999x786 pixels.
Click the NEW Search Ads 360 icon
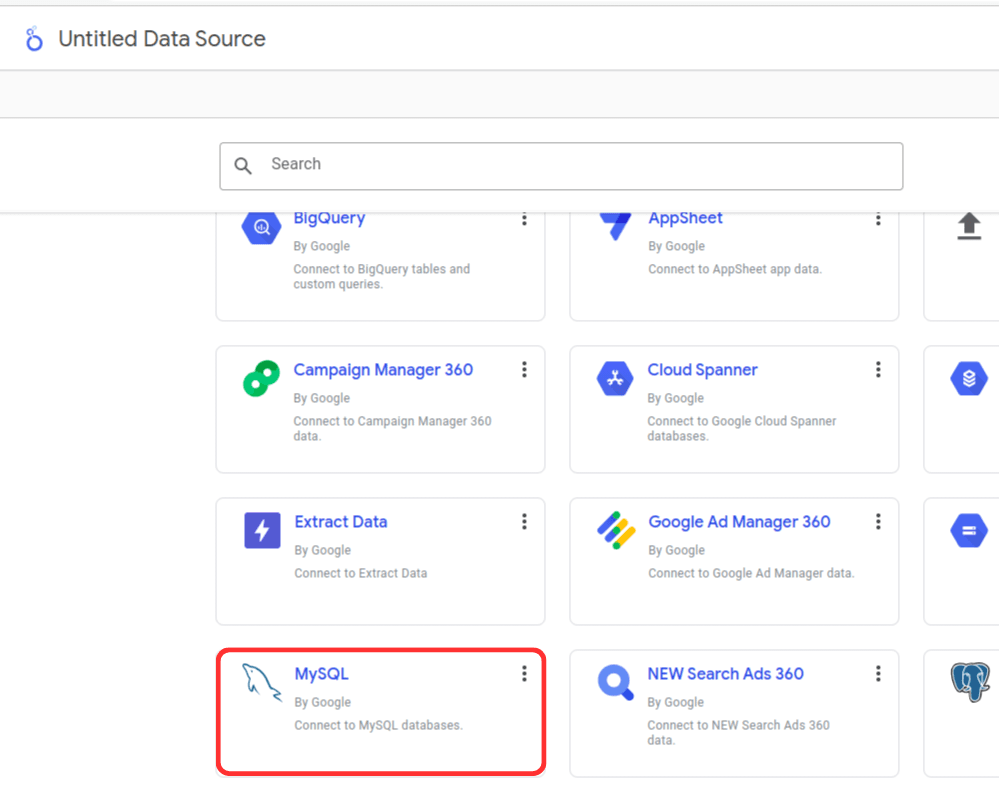click(x=616, y=682)
